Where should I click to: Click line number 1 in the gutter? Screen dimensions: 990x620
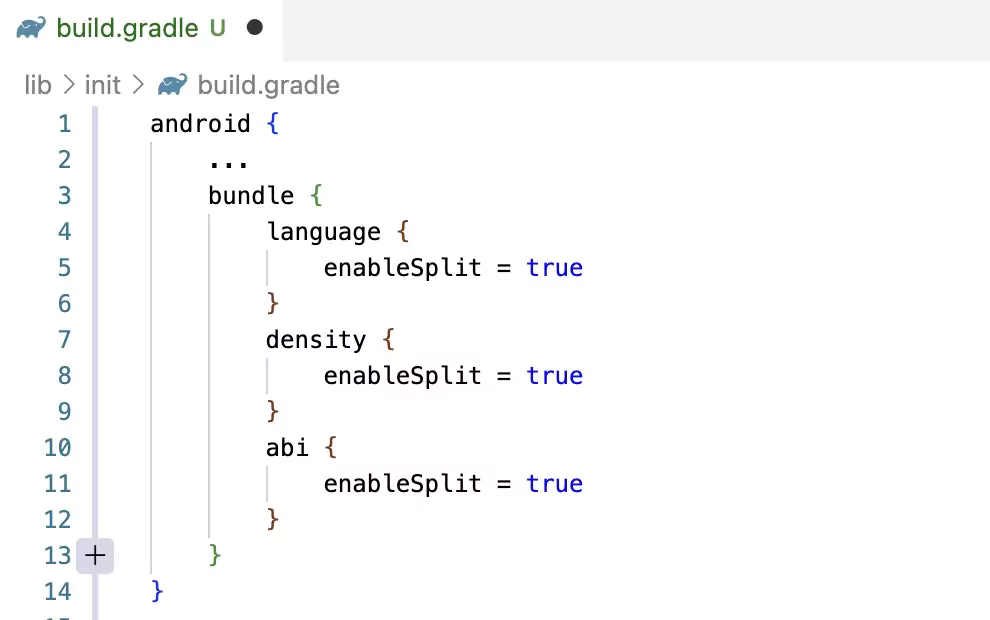(x=64, y=124)
